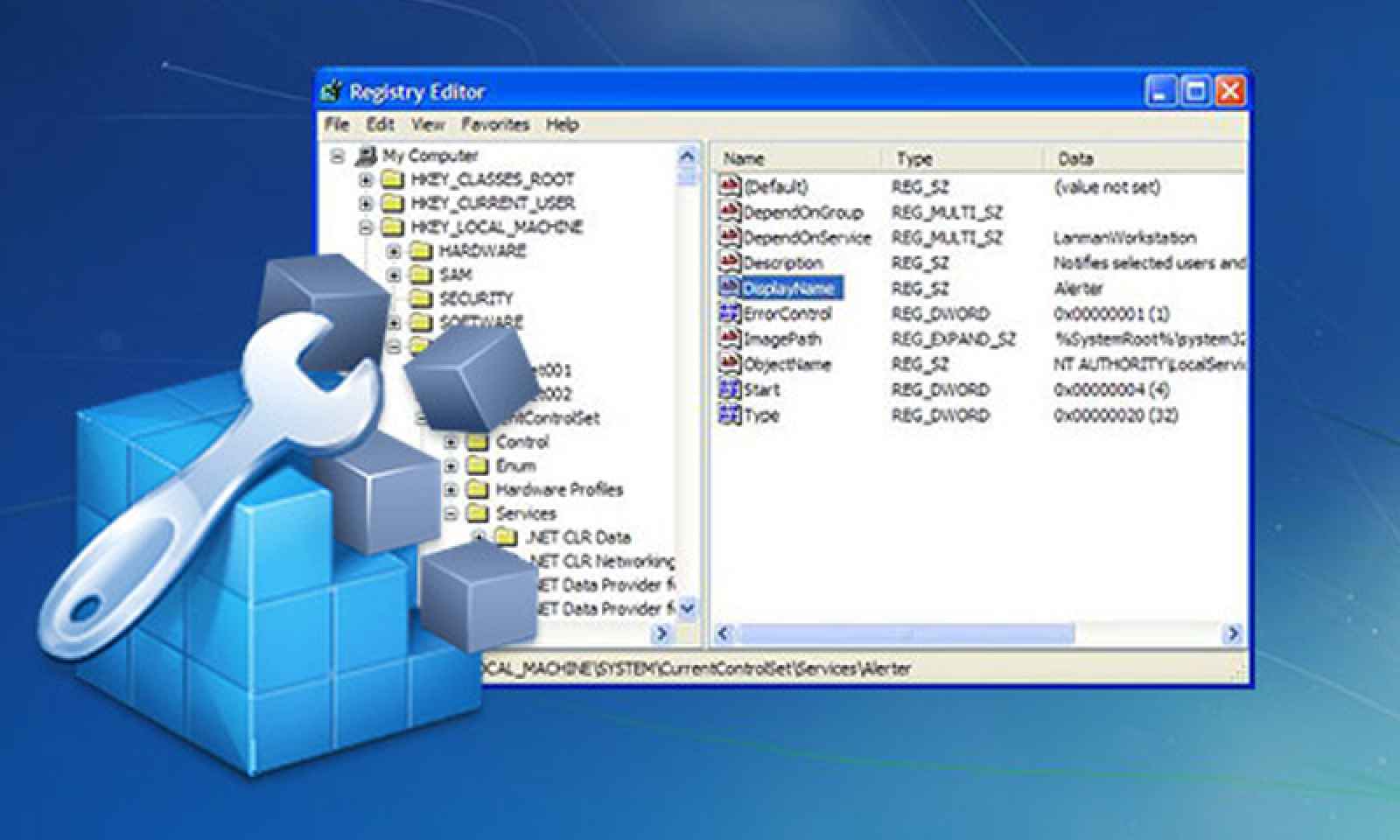The width and height of the screenshot is (1400, 840).
Task: Select the ErrorControl DWORD value icon
Action: 729,312
